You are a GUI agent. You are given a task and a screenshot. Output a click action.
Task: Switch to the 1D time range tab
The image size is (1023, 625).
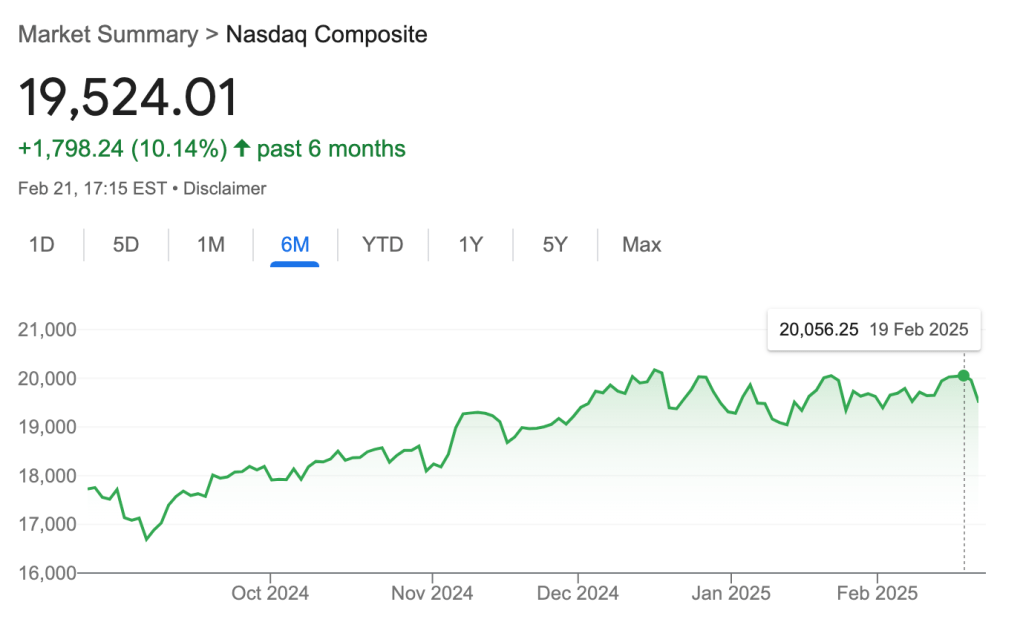click(41, 245)
